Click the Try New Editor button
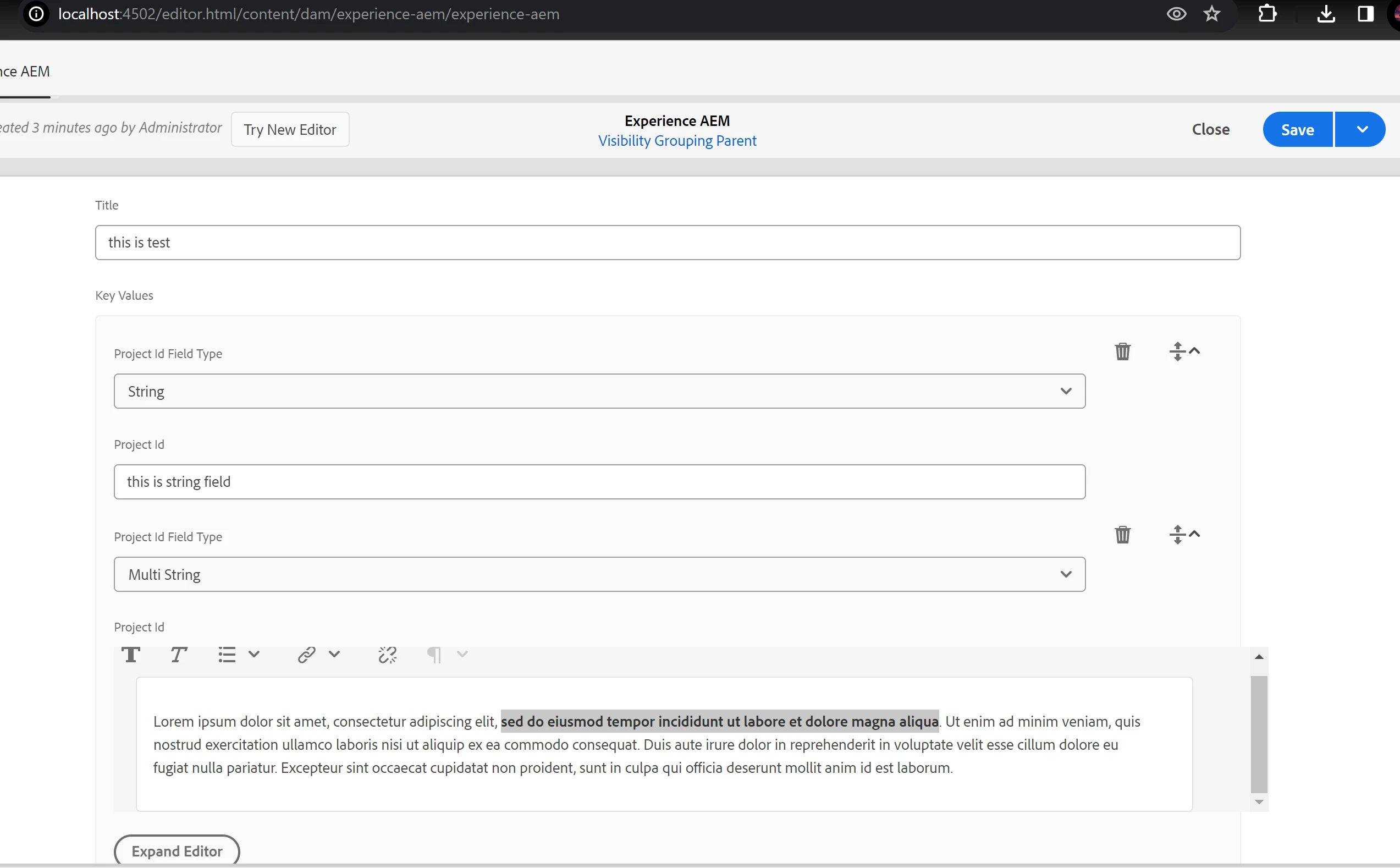This screenshot has height=868, width=1400. (290, 130)
